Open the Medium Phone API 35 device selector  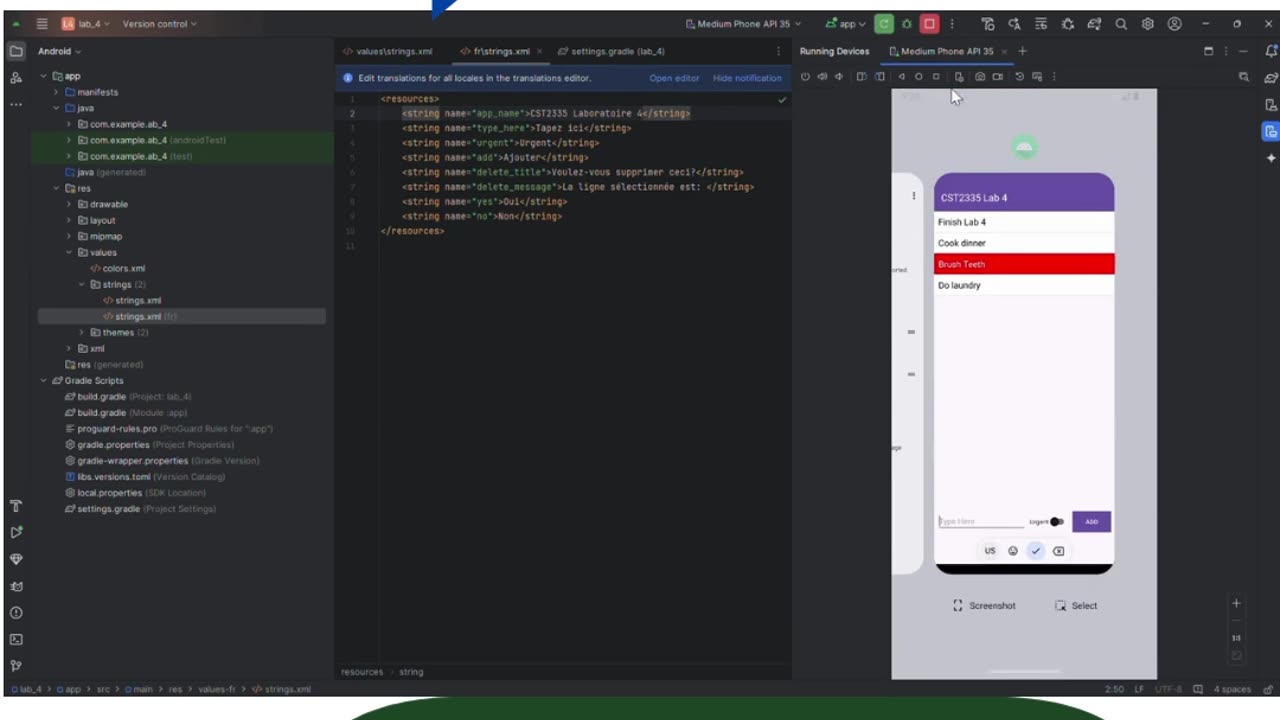(x=743, y=24)
